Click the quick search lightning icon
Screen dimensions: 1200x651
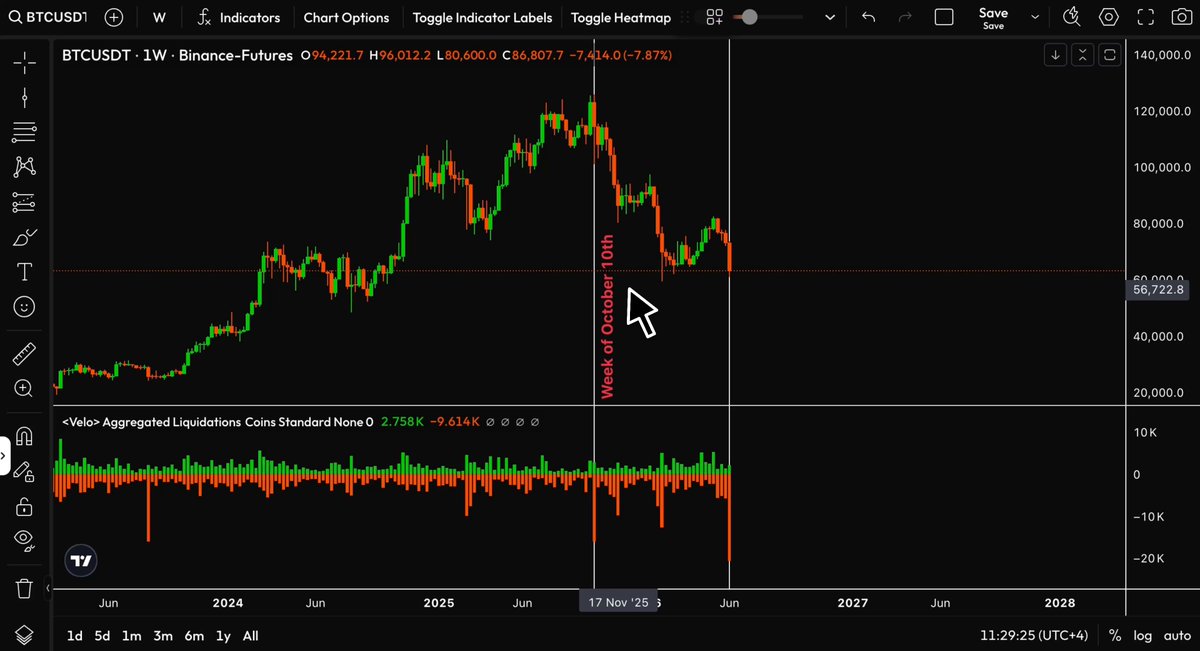click(x=1071, y=17)
